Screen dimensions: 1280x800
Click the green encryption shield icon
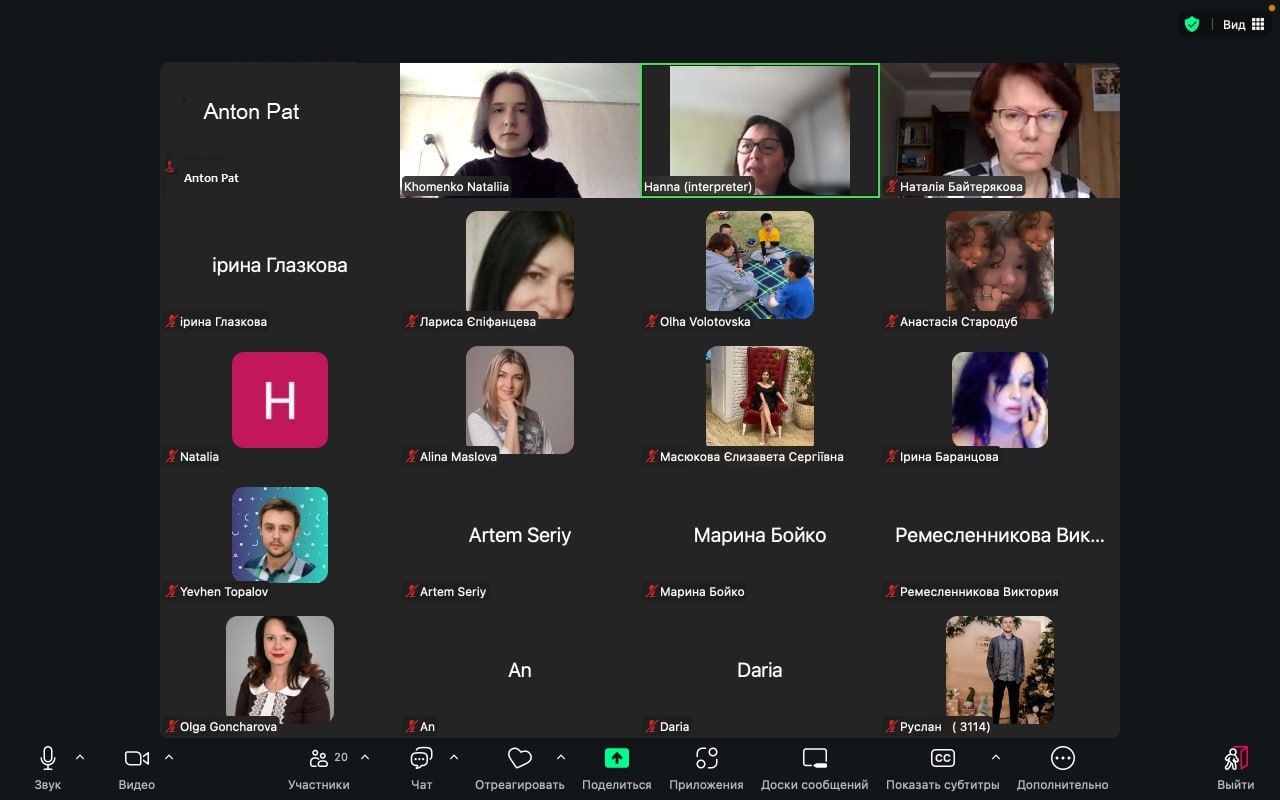1191,24
